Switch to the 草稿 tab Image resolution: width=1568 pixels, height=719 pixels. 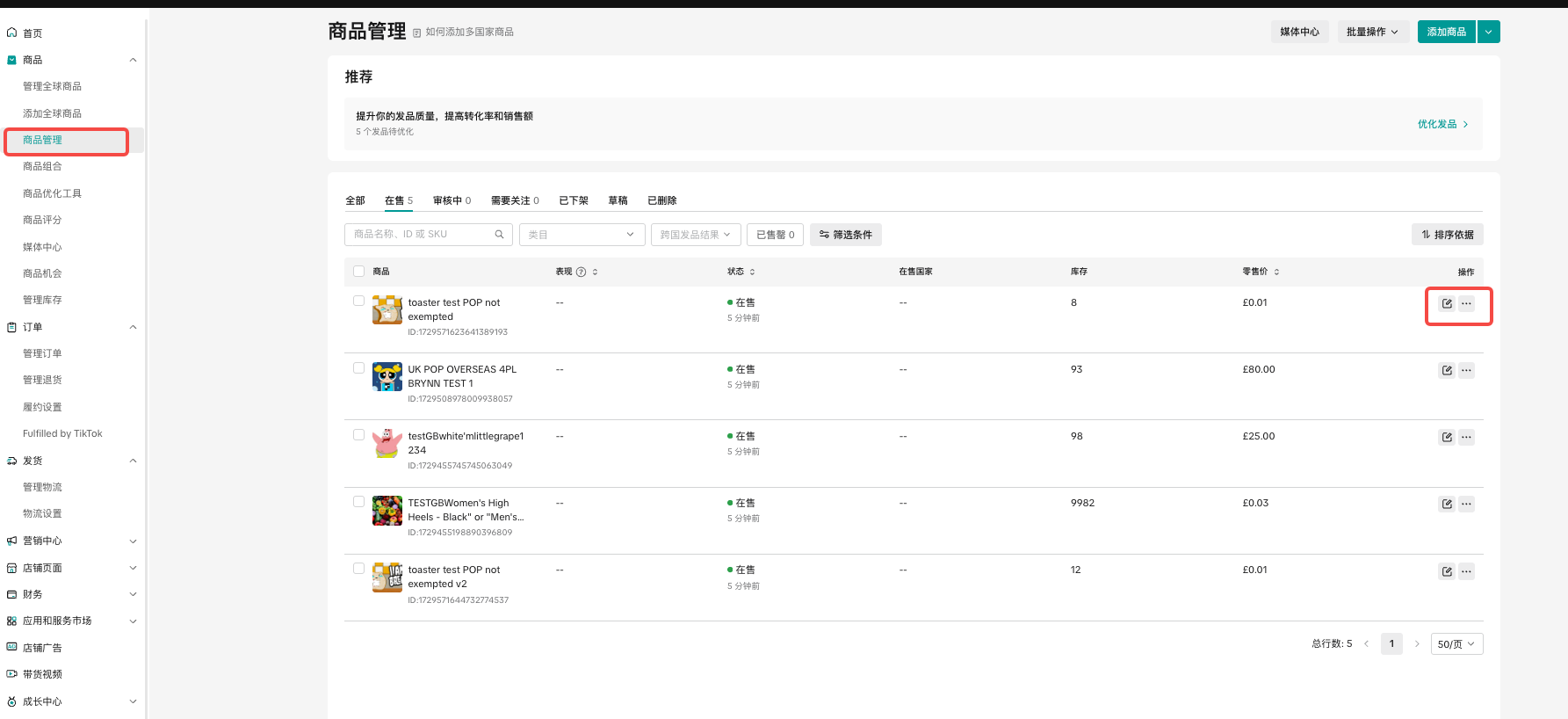pyautogui.click(x=618, y=200)
